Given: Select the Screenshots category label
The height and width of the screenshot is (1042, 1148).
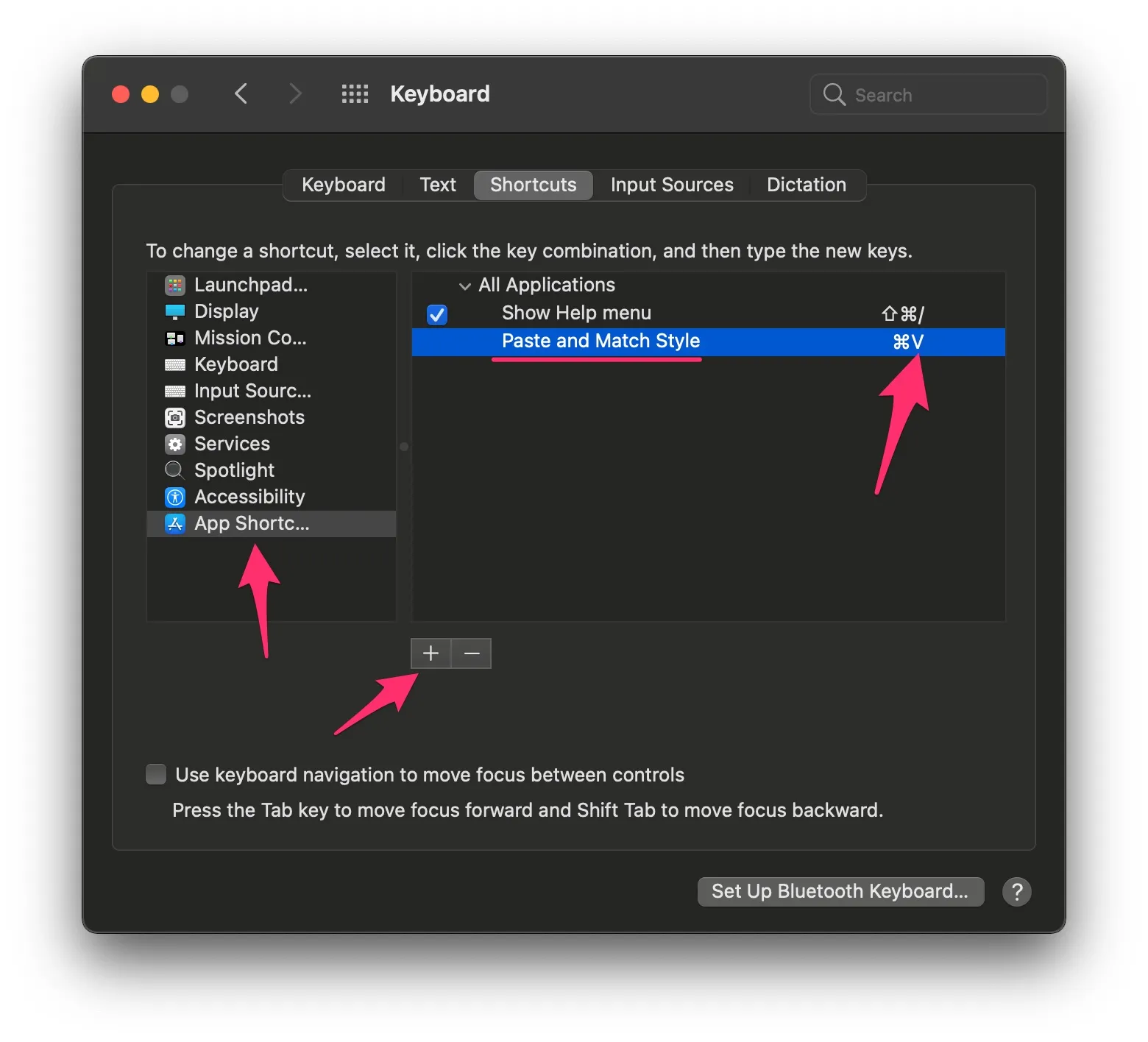Looking at the screenshot, I should point(249,417).
